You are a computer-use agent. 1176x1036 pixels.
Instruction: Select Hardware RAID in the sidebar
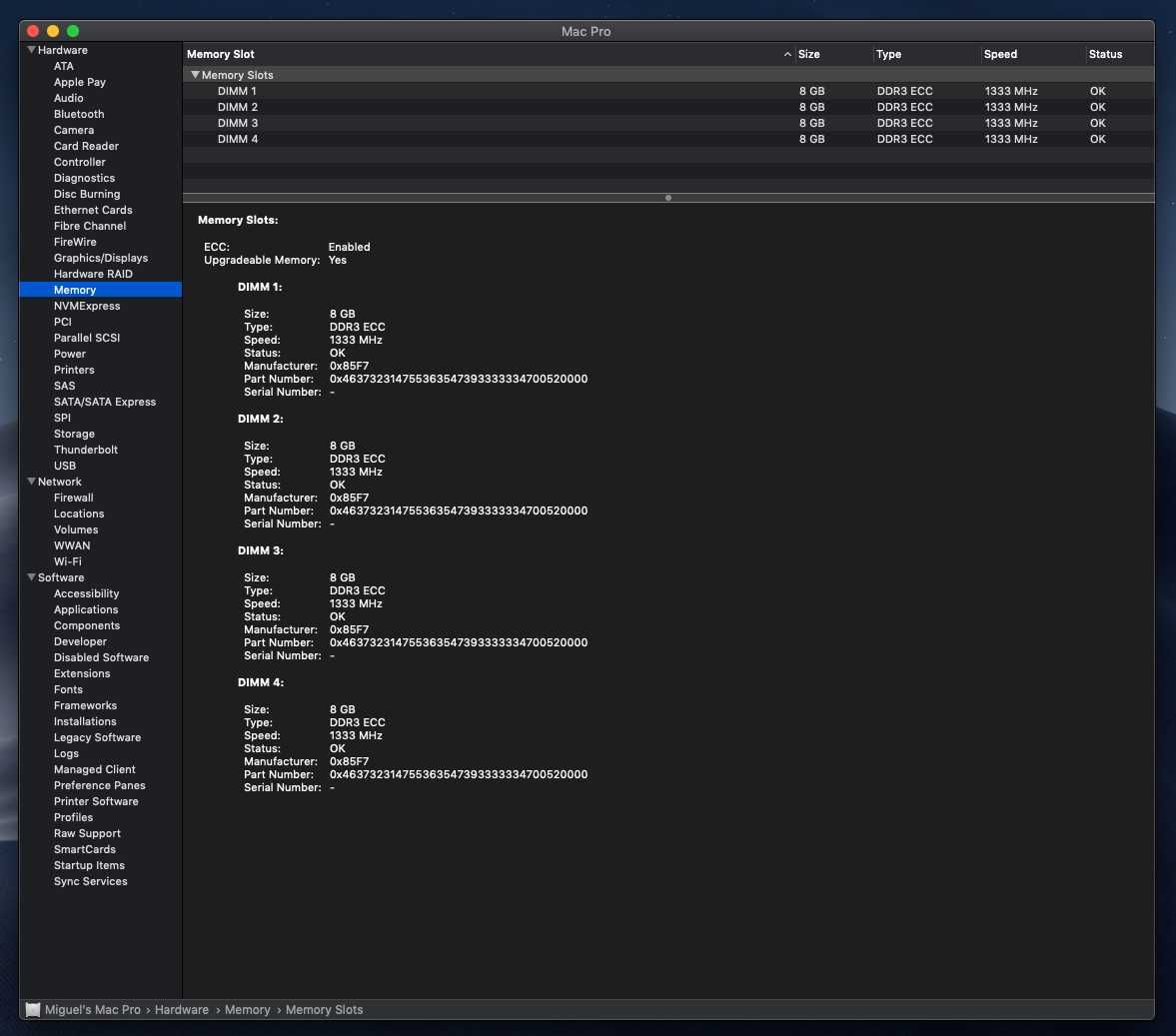(93, 274)
